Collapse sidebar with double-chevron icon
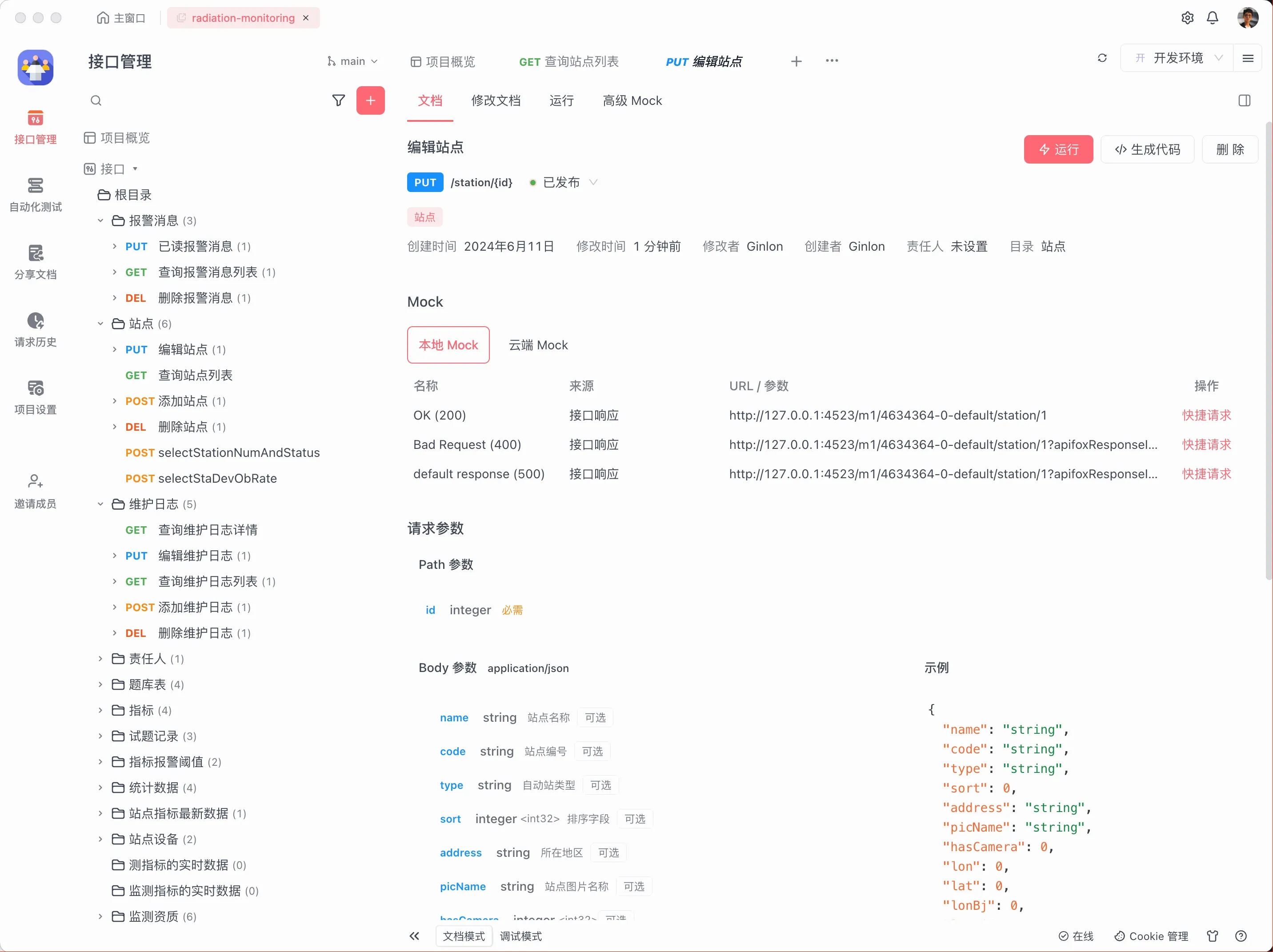Screen dimensions: 1273x952 pyautogui.click(x=414, y=936)
